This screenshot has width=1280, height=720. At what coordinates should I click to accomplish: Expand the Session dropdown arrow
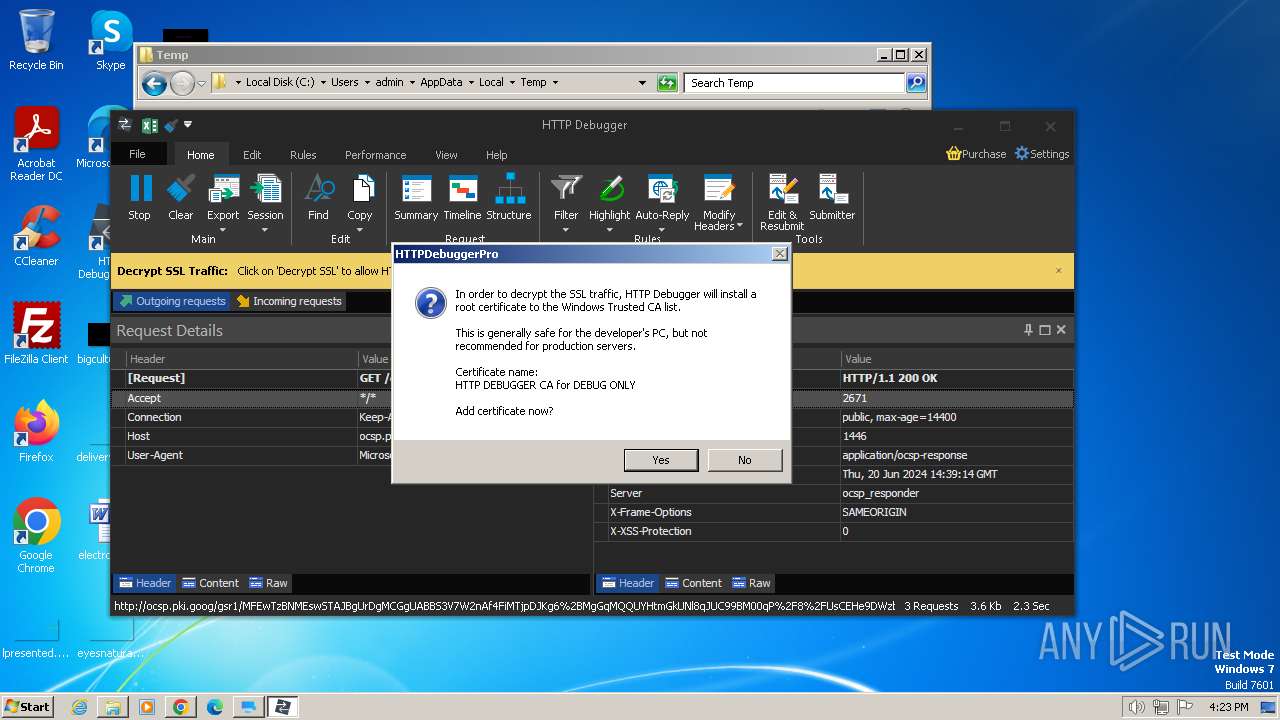tap(265, 230)
